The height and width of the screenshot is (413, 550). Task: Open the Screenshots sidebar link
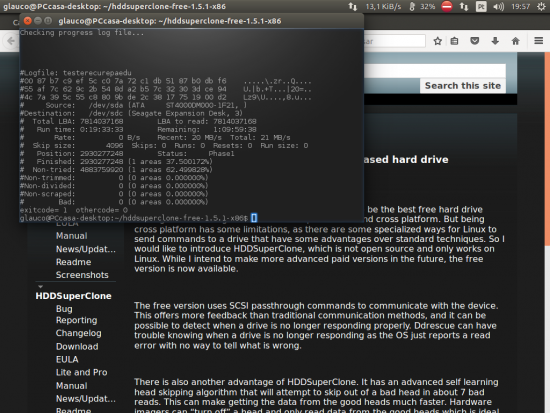pyautogui.click(x=82, y=275)
